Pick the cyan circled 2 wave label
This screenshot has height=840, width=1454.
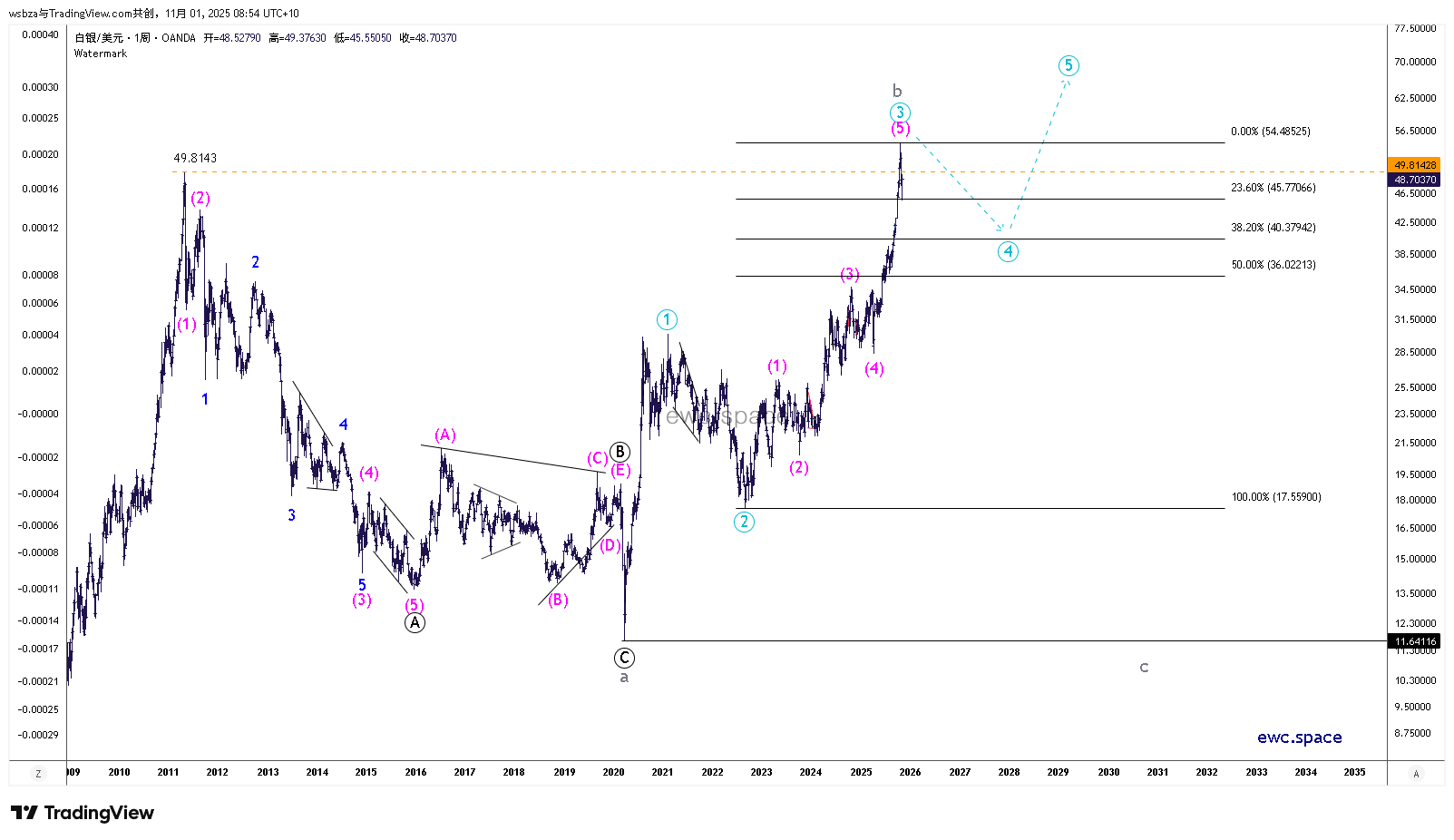click(744, 522)
